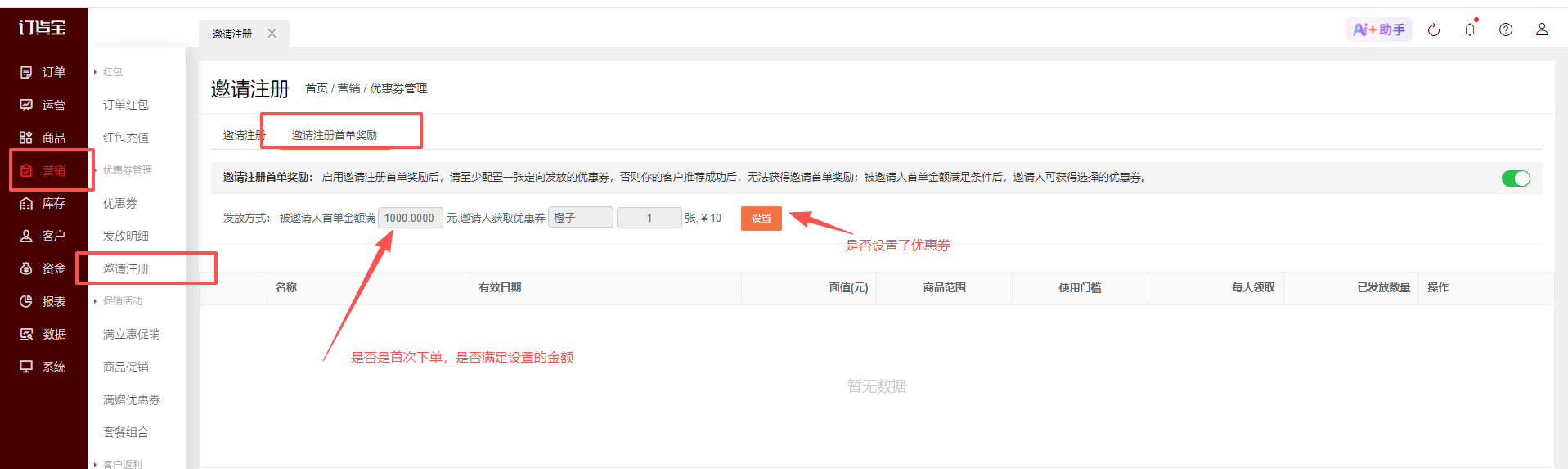Image resolution: width=1568 pixels, height=469 pixels.
Task: Click the coupon quantity field showing 1
Action: tap(649, 218)
